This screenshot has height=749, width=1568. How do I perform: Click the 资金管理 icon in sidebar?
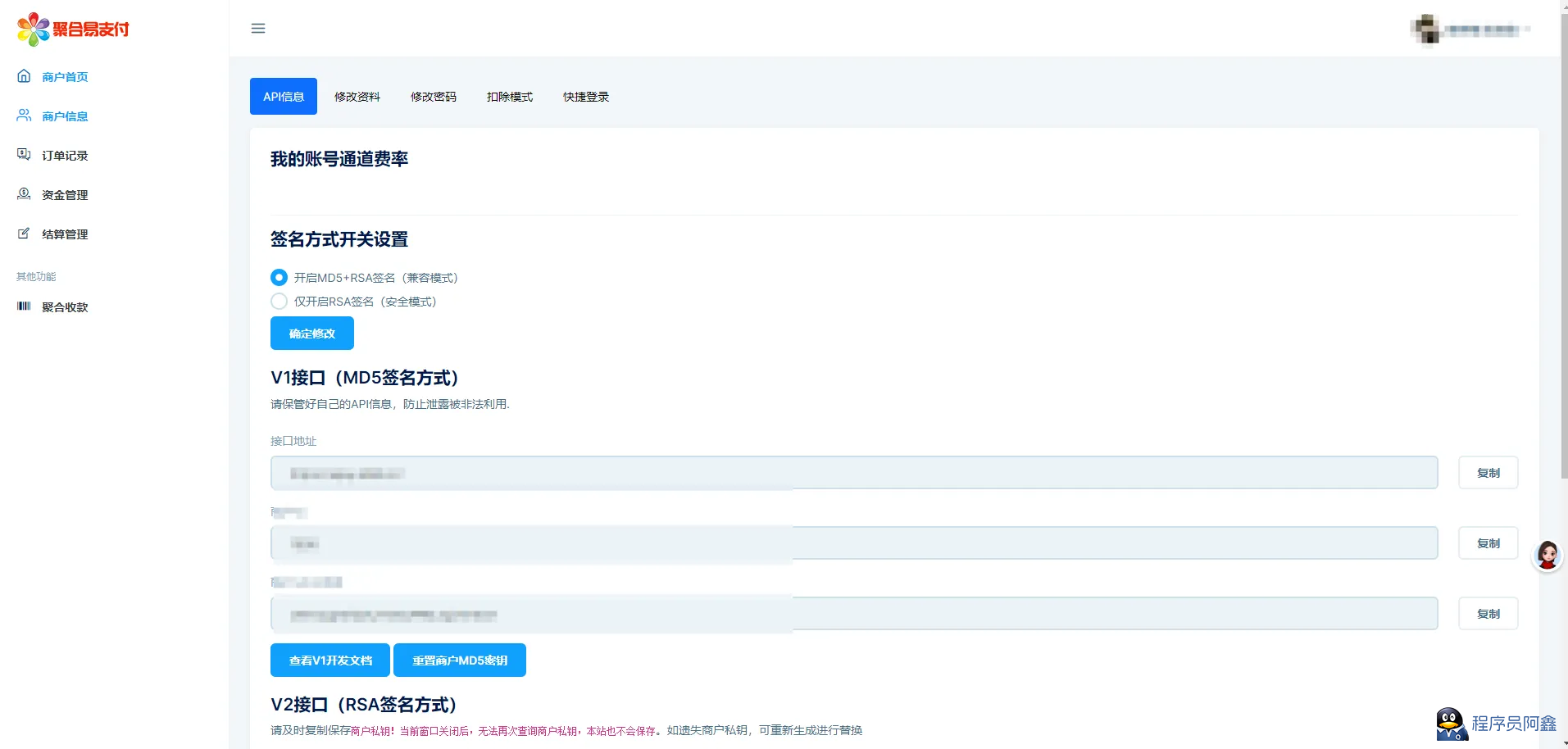(24, 194)
